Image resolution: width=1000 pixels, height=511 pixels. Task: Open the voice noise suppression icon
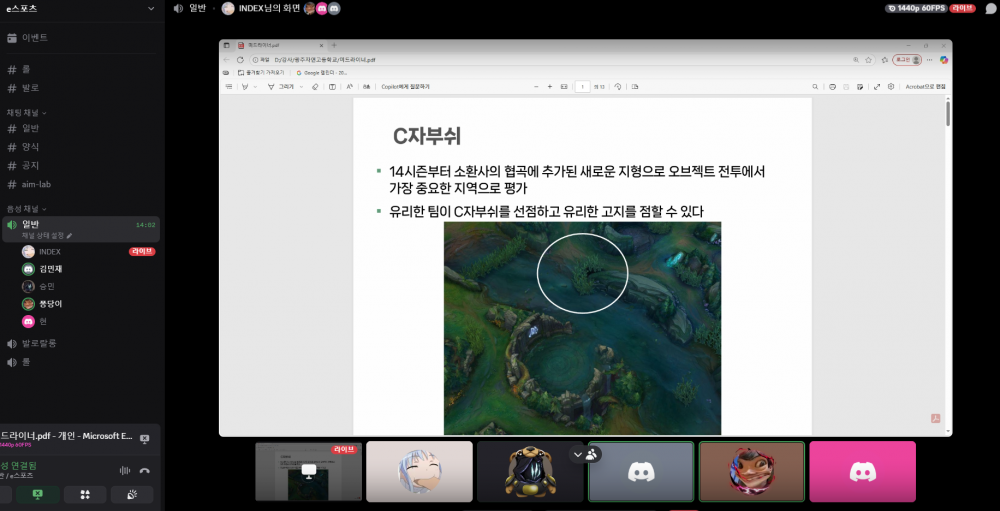[x=125, y=470]
